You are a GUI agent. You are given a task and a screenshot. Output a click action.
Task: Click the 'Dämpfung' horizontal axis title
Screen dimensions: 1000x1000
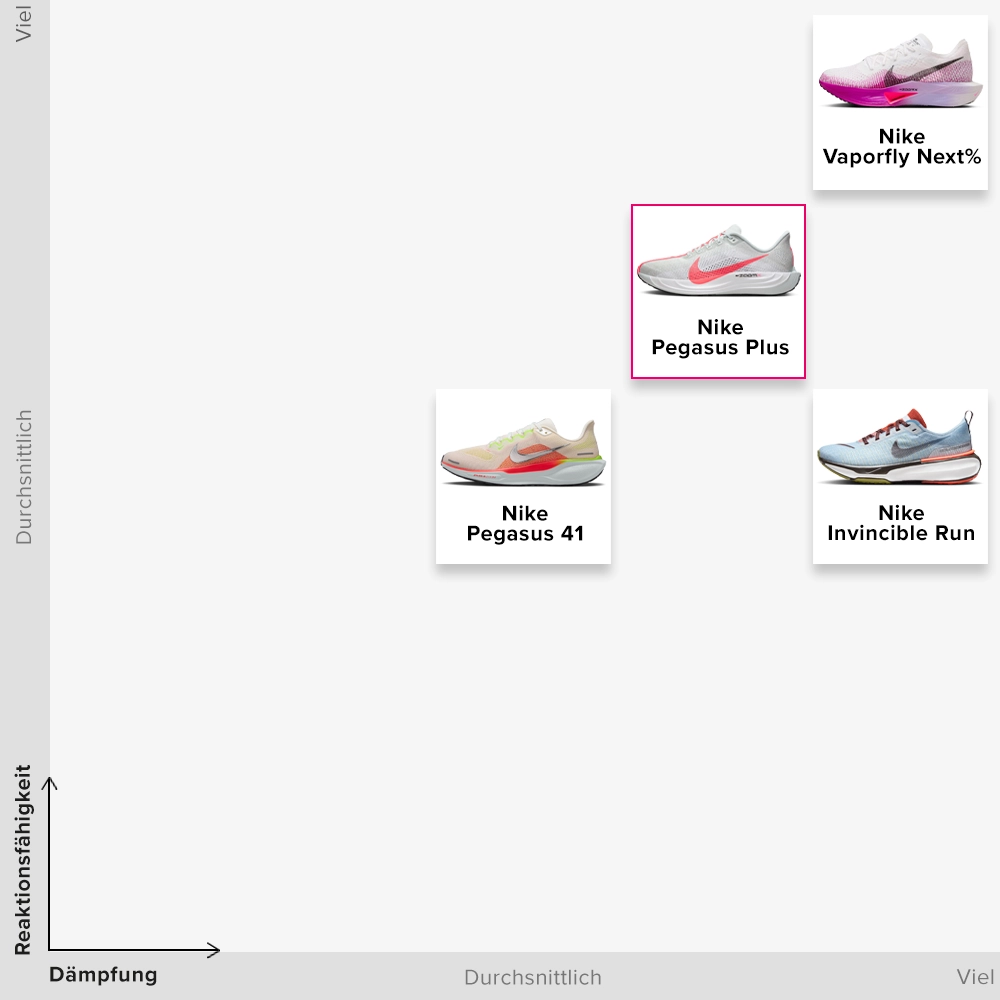pyautogui.click(x=103, y=976)
